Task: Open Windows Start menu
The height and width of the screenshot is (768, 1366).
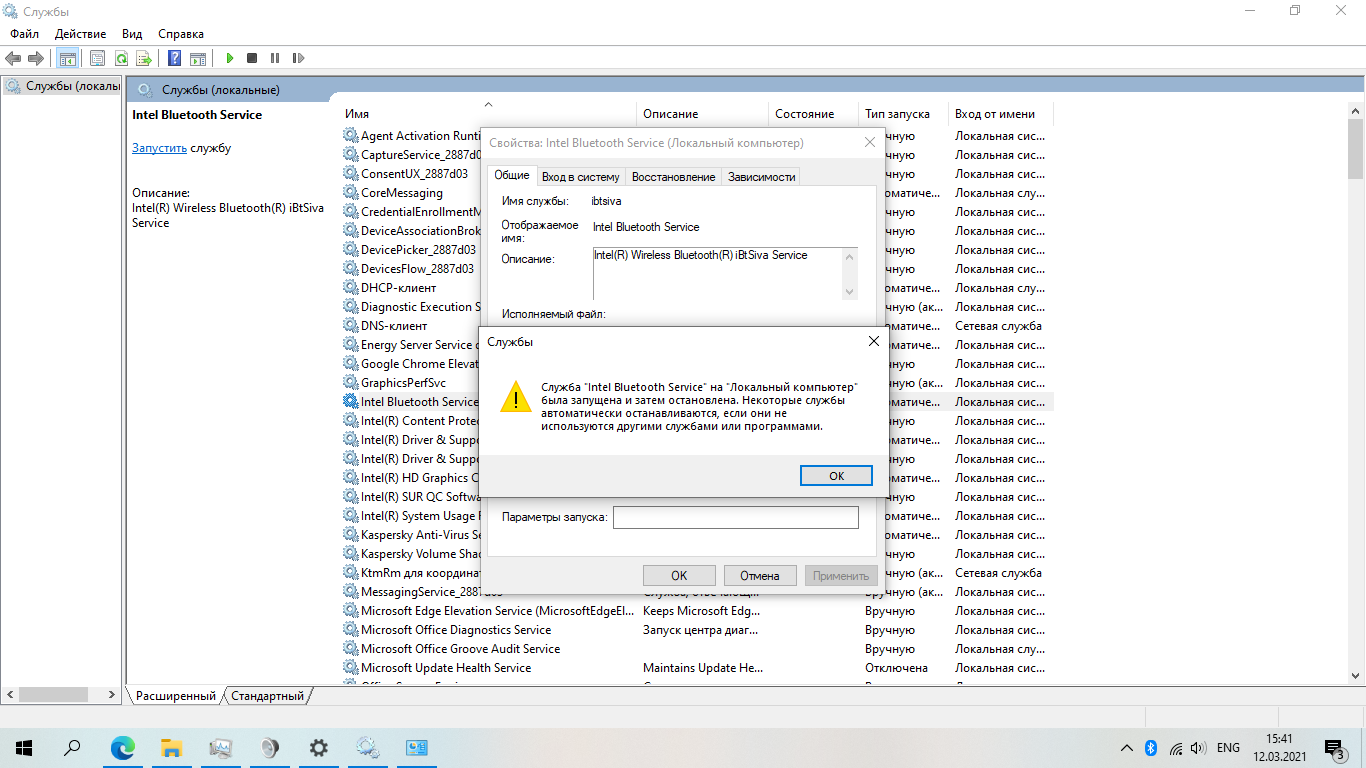Action: pos(24,747)
